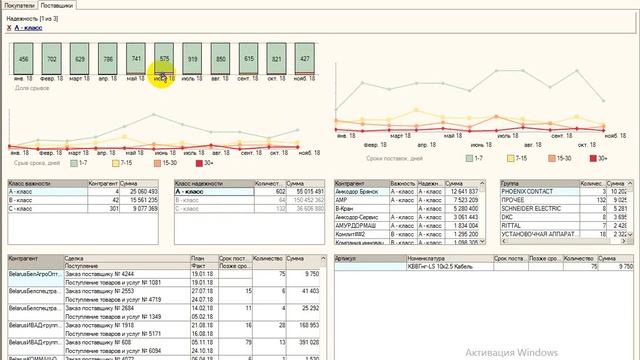Select С - класс row in Класс надежности table
This screenshot has width=640, height=360.
point(249,209)
